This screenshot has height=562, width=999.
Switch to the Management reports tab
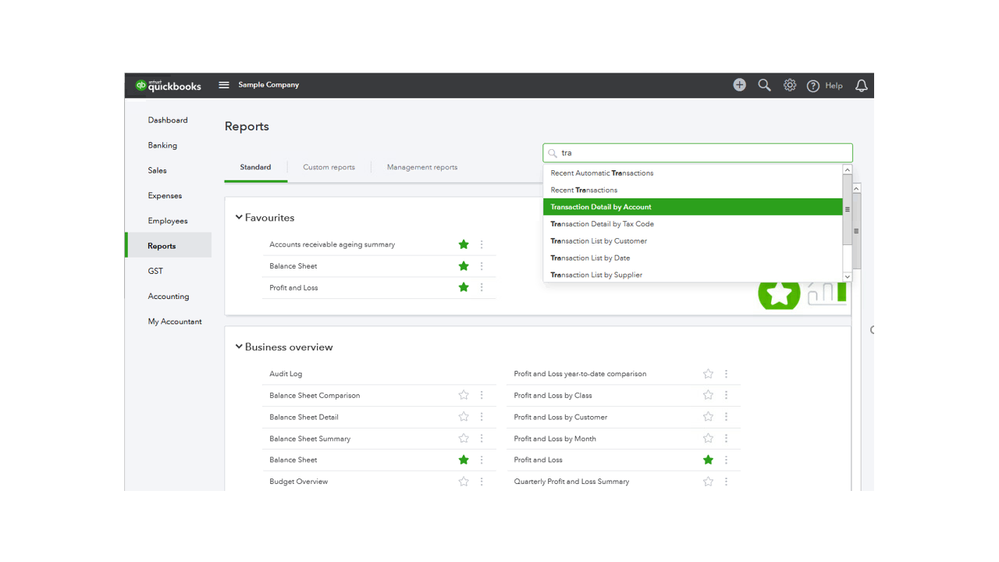coord(422,168)
